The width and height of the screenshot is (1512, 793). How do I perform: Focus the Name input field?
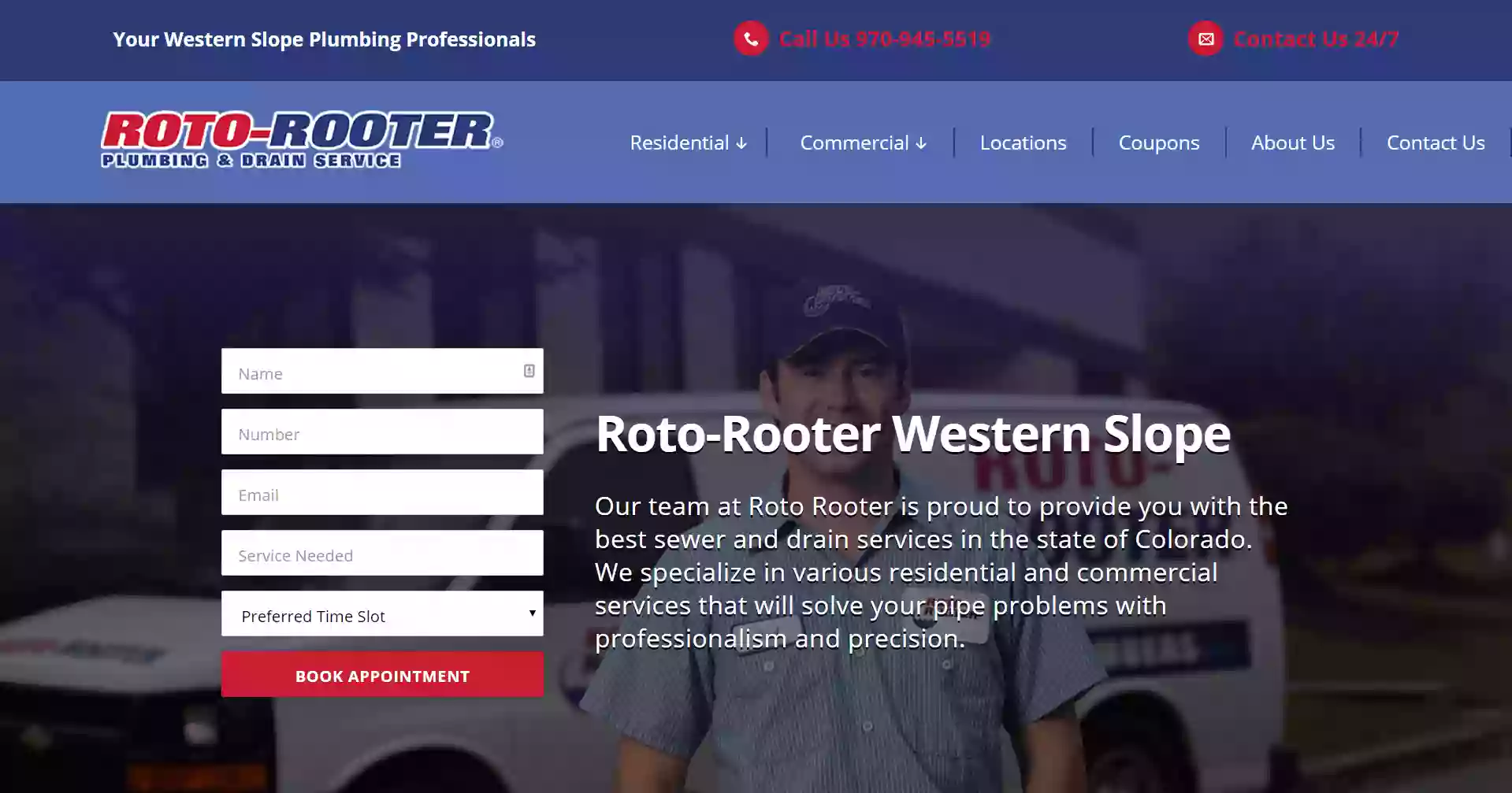coord(382,371)
